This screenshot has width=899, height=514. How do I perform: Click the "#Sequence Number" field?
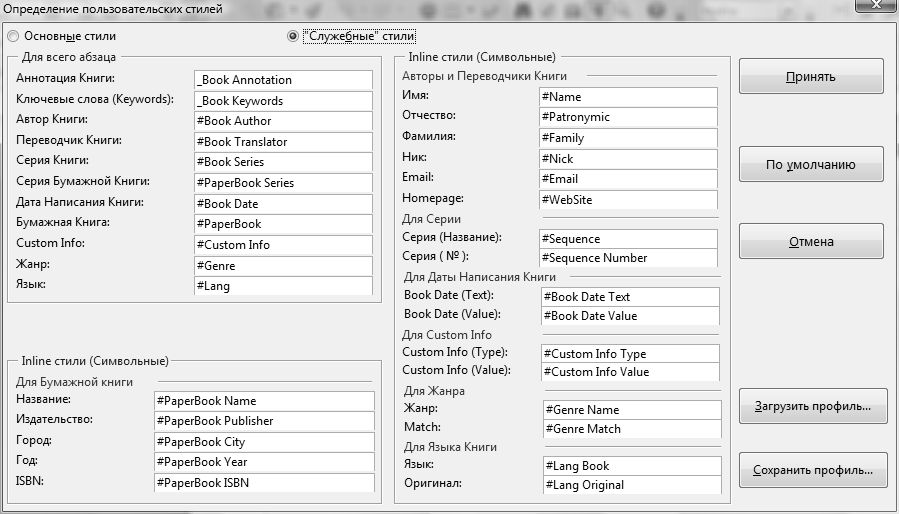click(628, 258)
